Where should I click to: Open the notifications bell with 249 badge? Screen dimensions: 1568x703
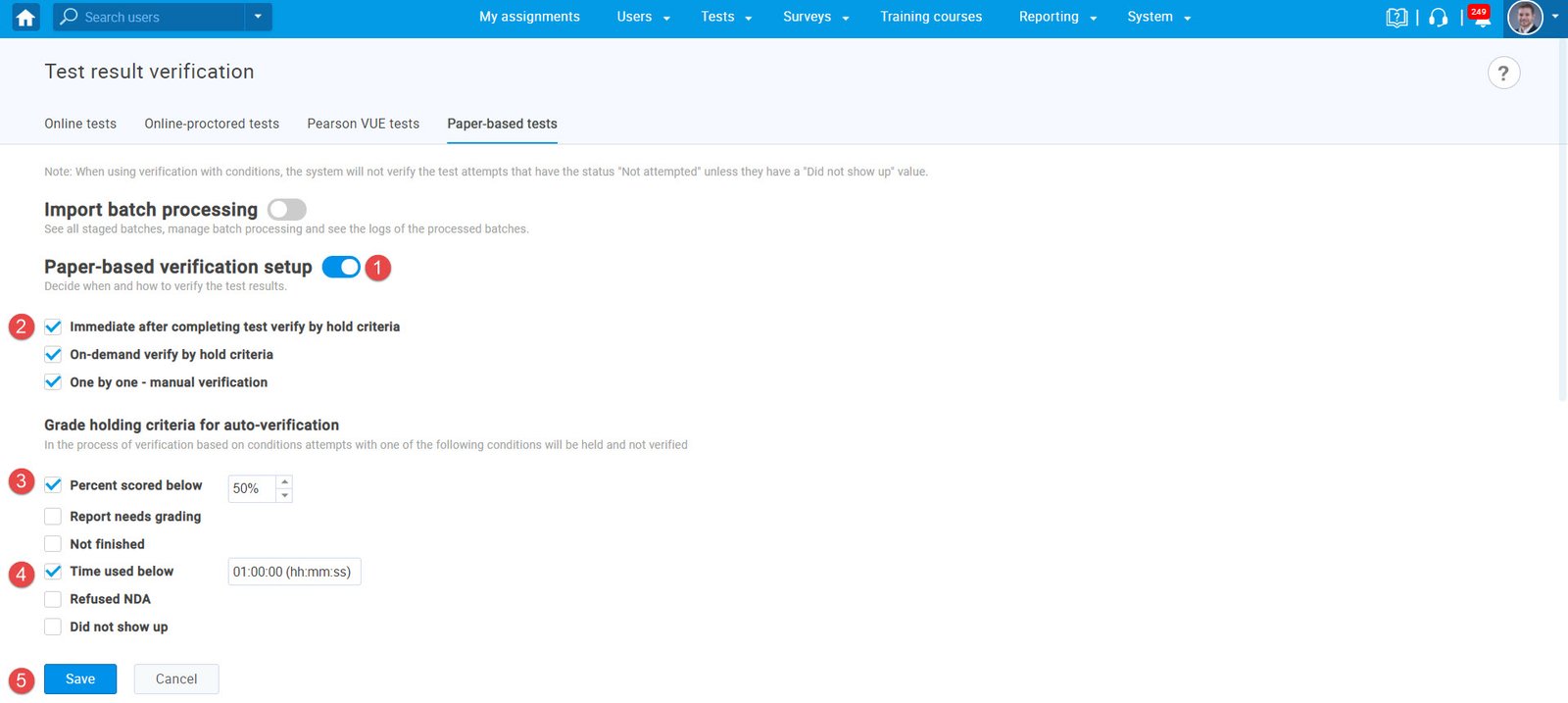point(1481,18)
